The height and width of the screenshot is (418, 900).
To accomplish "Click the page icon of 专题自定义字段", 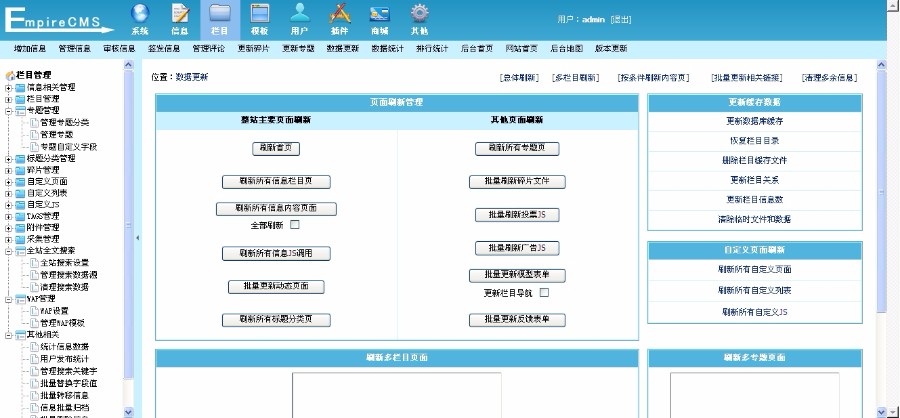I will 34,147.
